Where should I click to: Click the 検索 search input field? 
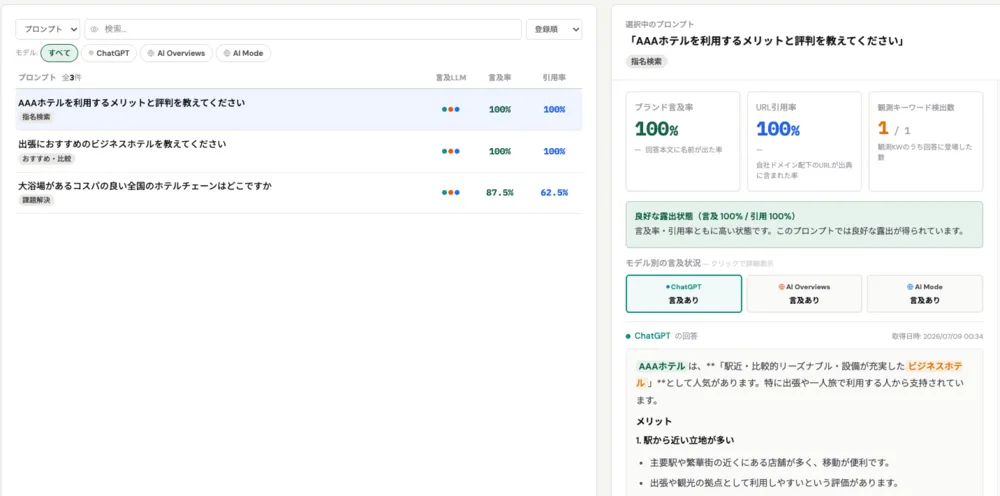pos(303,29)
